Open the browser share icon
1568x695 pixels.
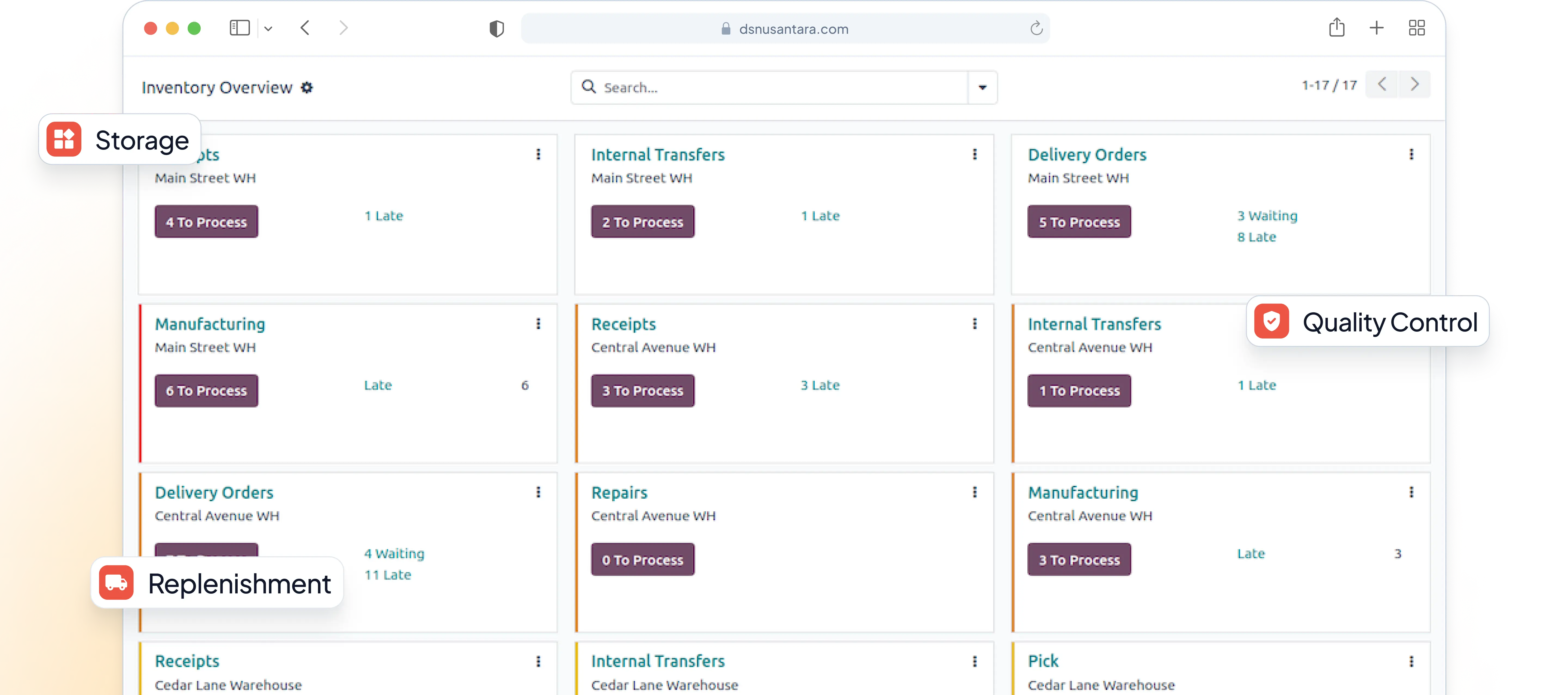coord(1337,28)
